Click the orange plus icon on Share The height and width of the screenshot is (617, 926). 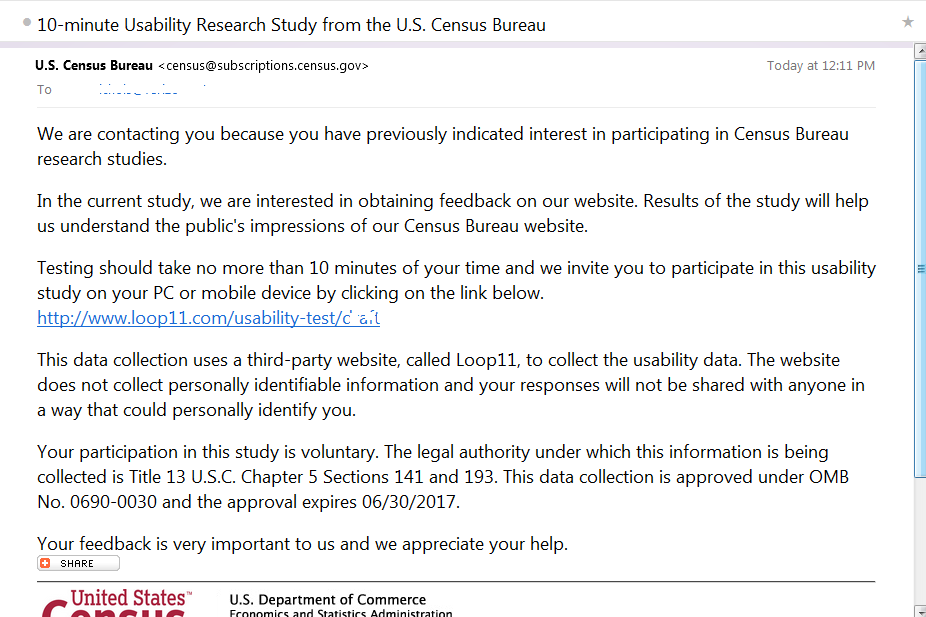click(x=46, y=563)
